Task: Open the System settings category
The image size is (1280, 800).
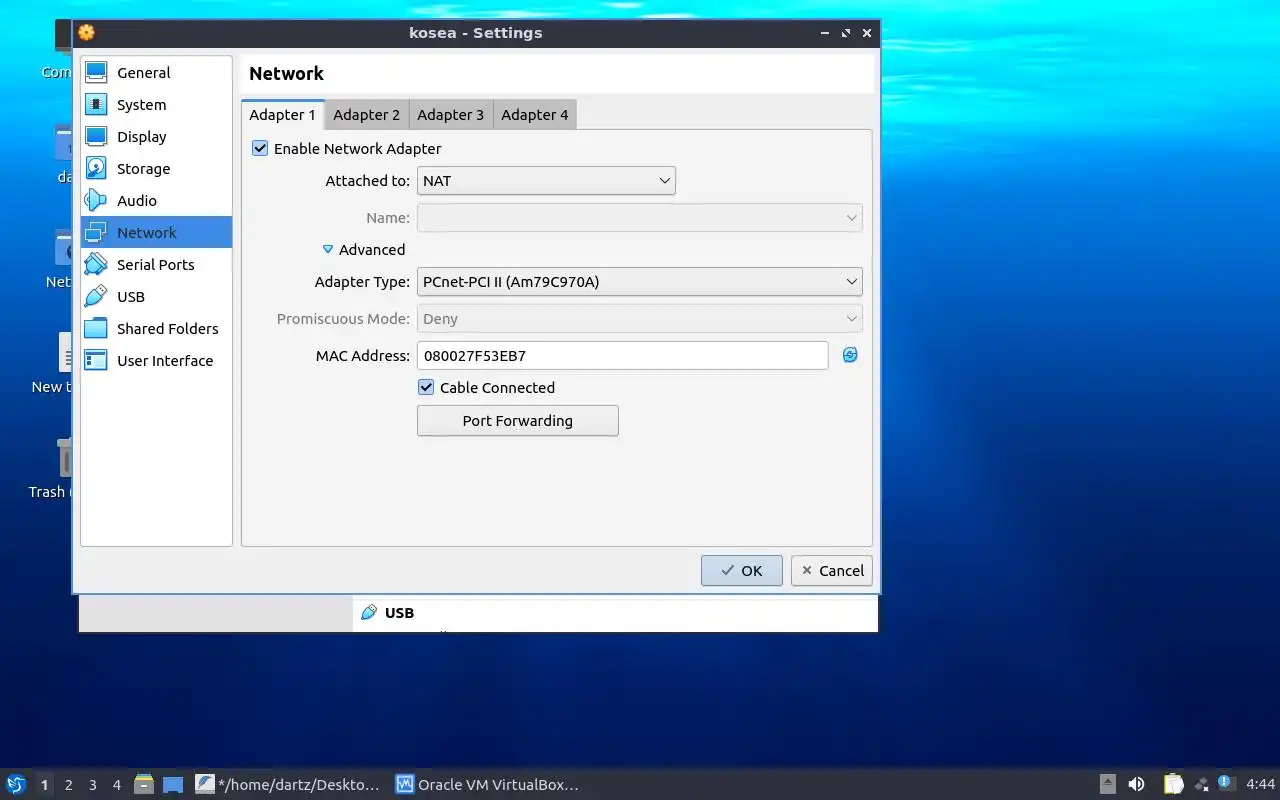Action: pyautogui.click(x=156, y=105)
